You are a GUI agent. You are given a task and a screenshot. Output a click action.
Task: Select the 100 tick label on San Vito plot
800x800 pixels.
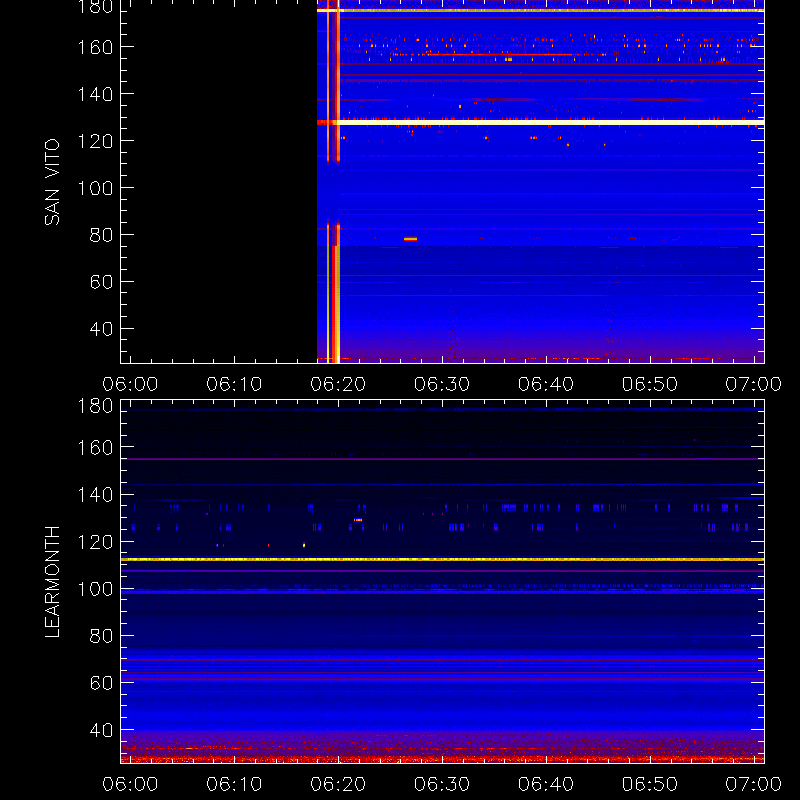pyautogui.click(x=95, y=188)
